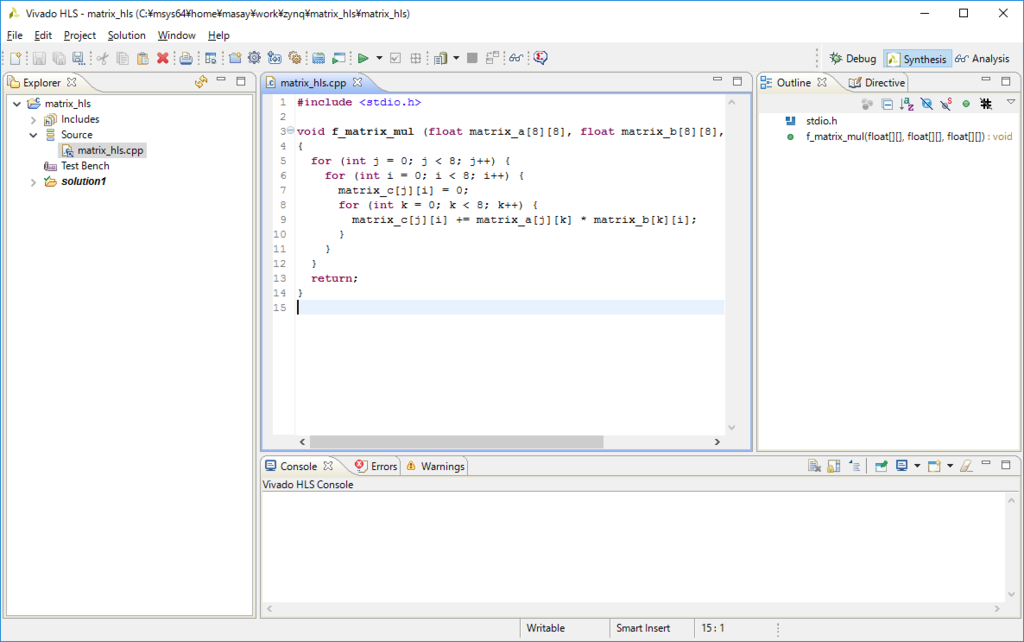Toggle Scroll Lock in console toolbar

tap(833, 466)
